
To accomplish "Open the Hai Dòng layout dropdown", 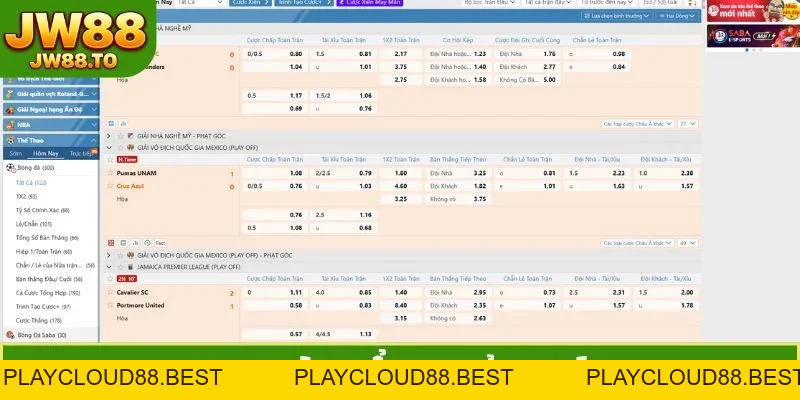I will [677, 16].
